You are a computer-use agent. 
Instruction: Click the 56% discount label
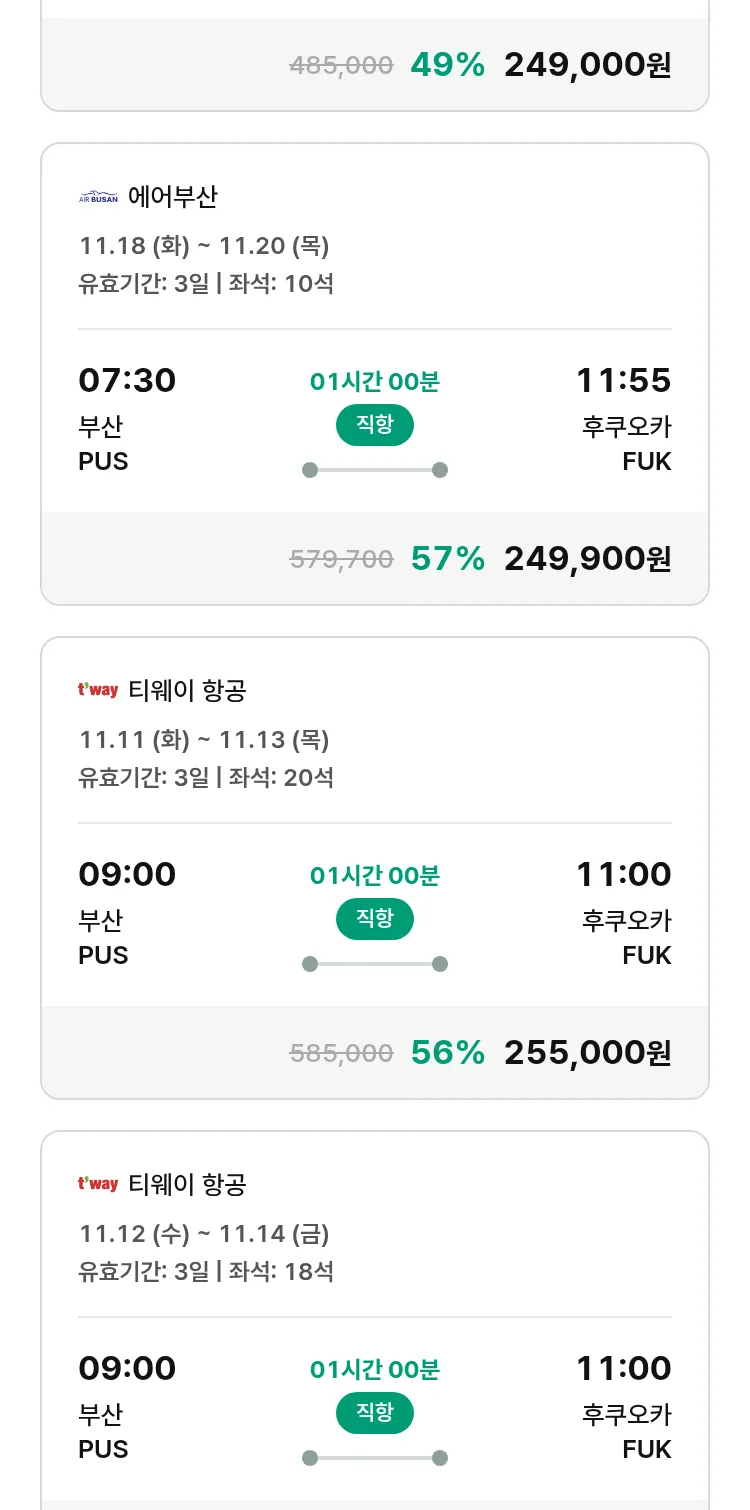(x=447, y=1053)
